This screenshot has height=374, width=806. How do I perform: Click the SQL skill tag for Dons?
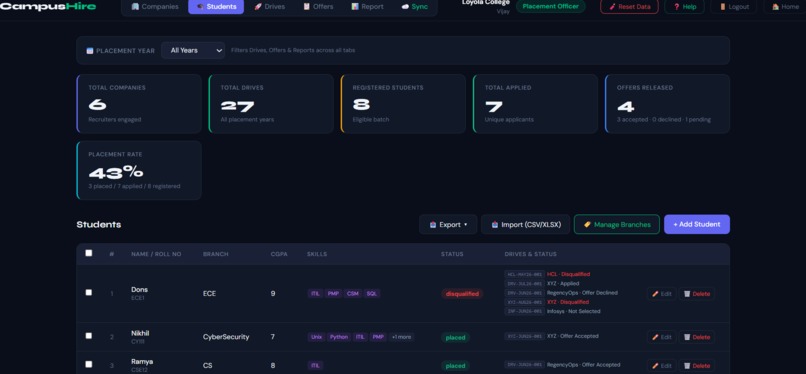click(372, 294)
